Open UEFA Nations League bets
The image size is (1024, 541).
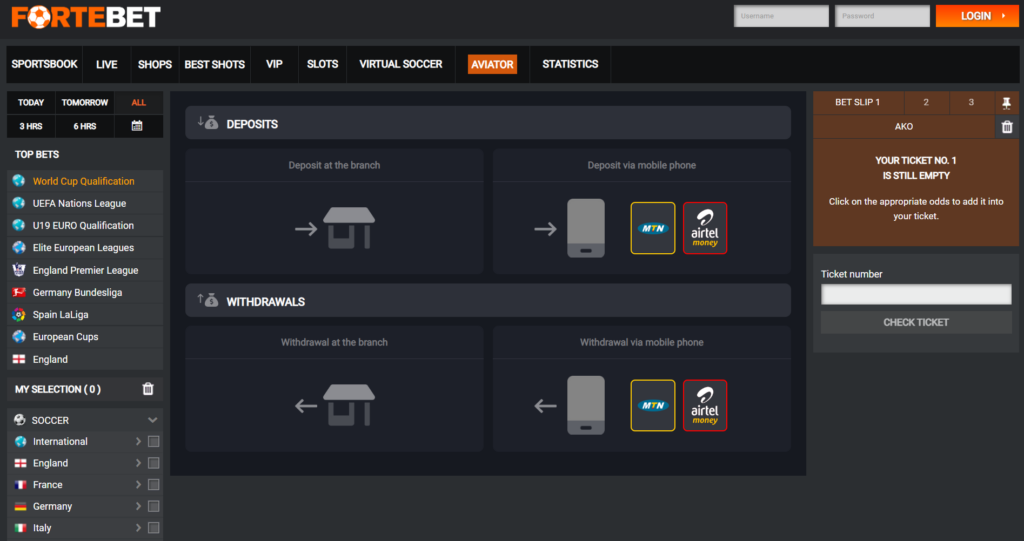pos(85,203)
